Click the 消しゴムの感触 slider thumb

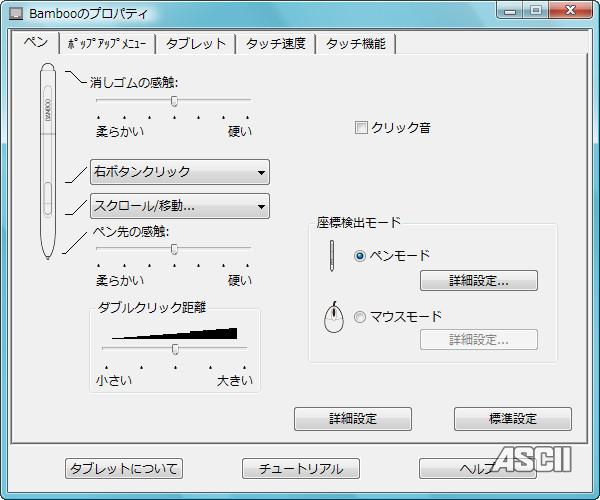coord(174,101)
